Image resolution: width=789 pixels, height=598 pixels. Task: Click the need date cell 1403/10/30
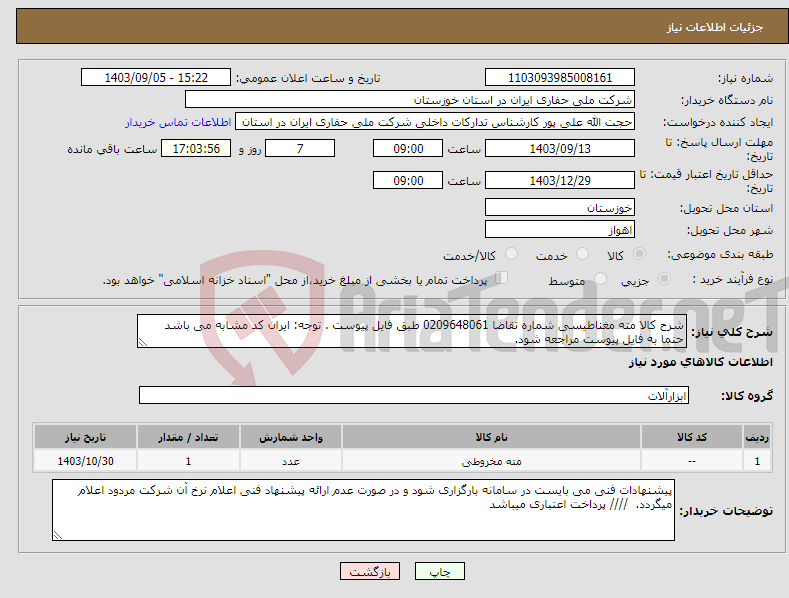point(86,461)
